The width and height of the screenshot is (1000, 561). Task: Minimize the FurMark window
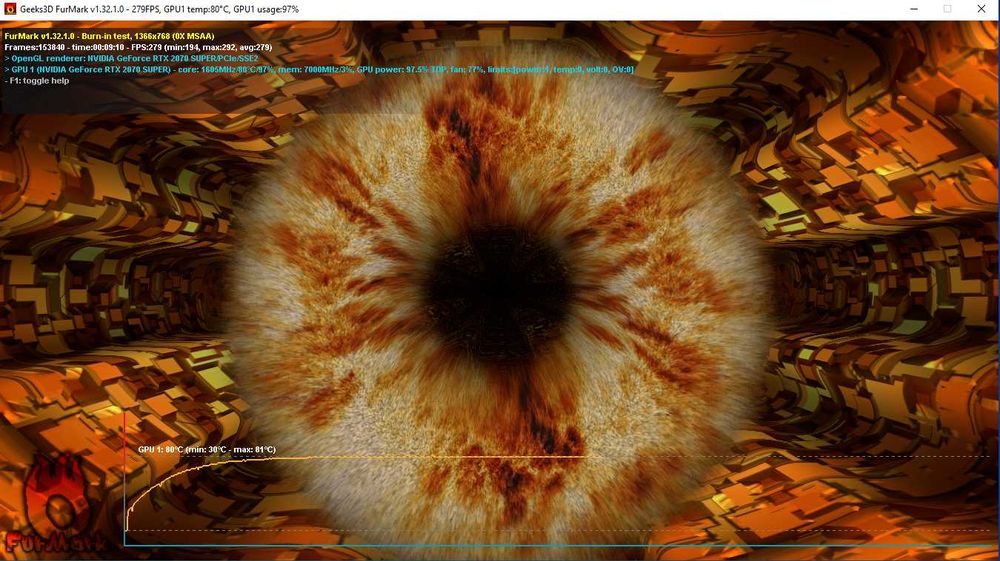tap(914, 9)
